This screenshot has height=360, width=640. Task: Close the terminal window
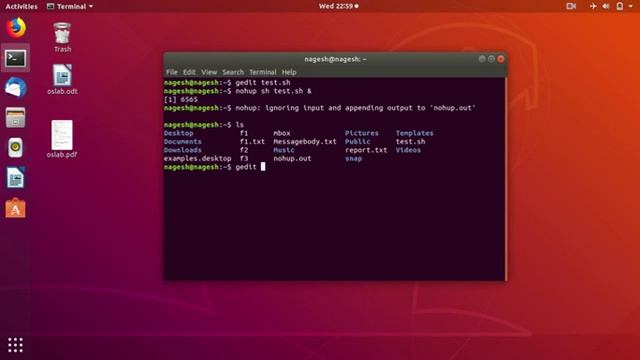(501, 59)
